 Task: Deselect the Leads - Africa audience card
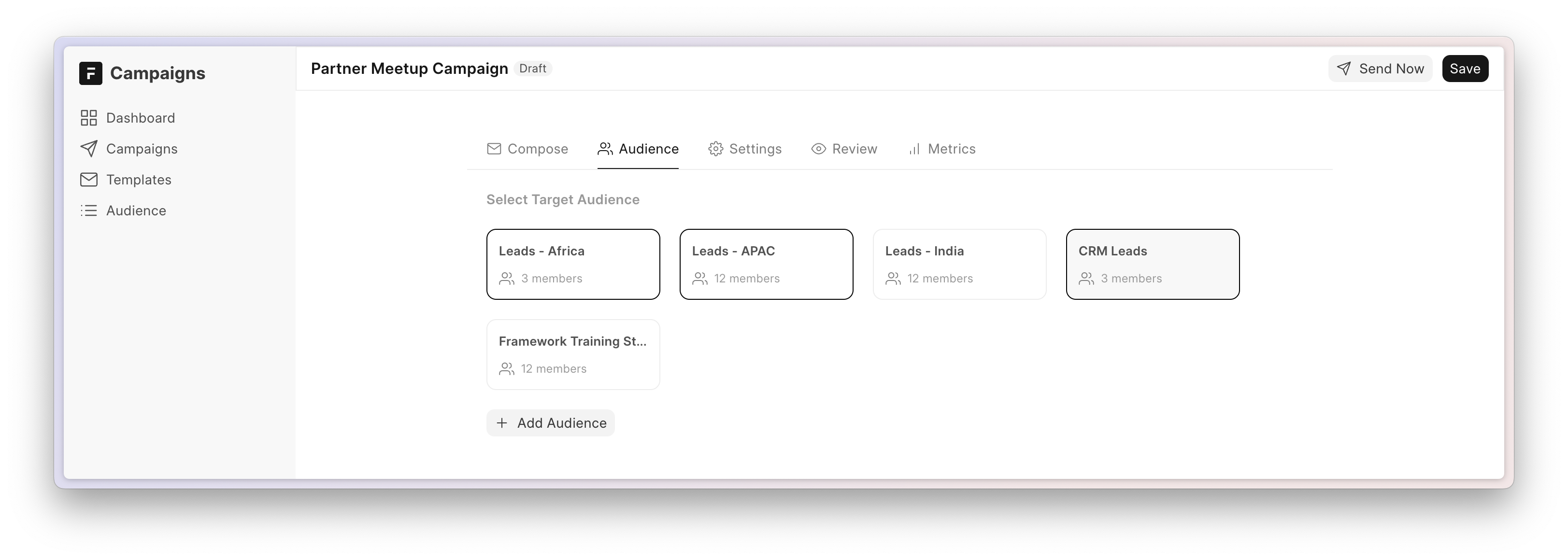tap(573, 264)
